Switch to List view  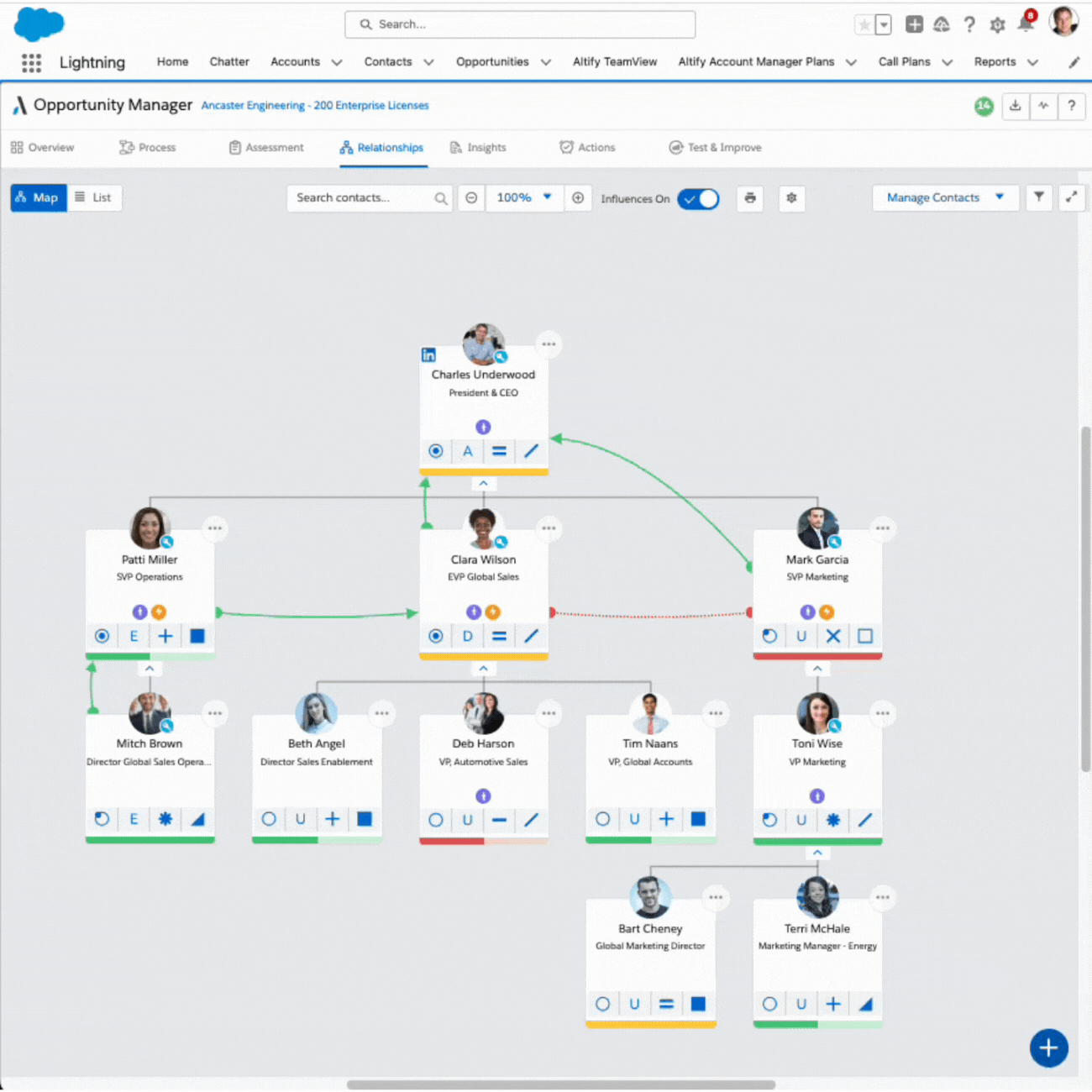94,197
